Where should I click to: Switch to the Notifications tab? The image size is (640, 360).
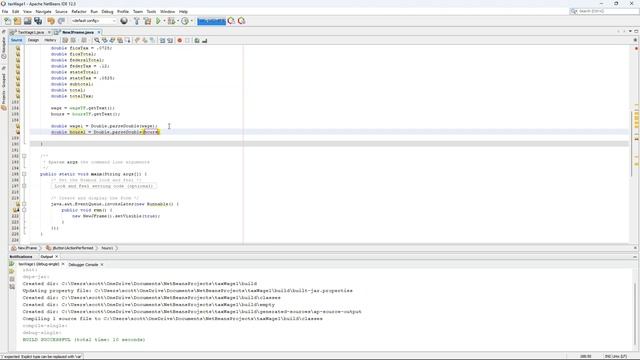click(x=21, y=256)
